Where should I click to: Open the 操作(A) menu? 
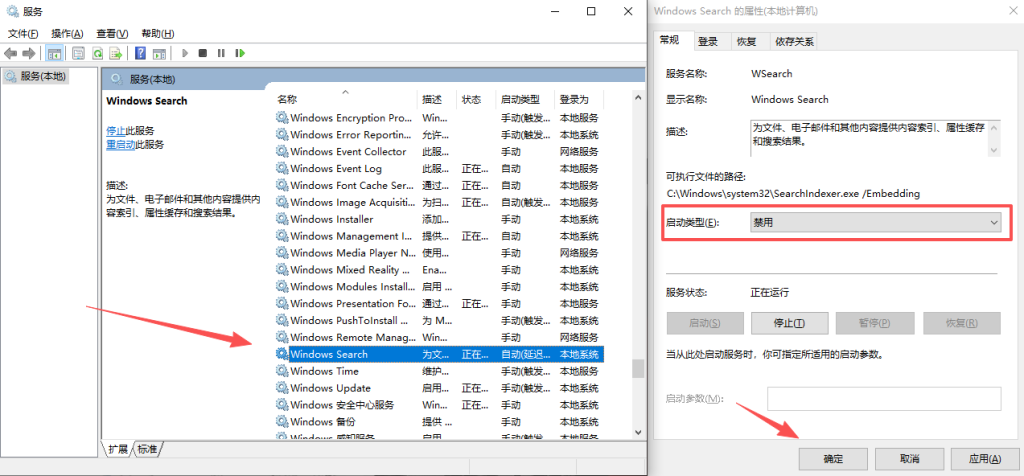tap(66, 33)
